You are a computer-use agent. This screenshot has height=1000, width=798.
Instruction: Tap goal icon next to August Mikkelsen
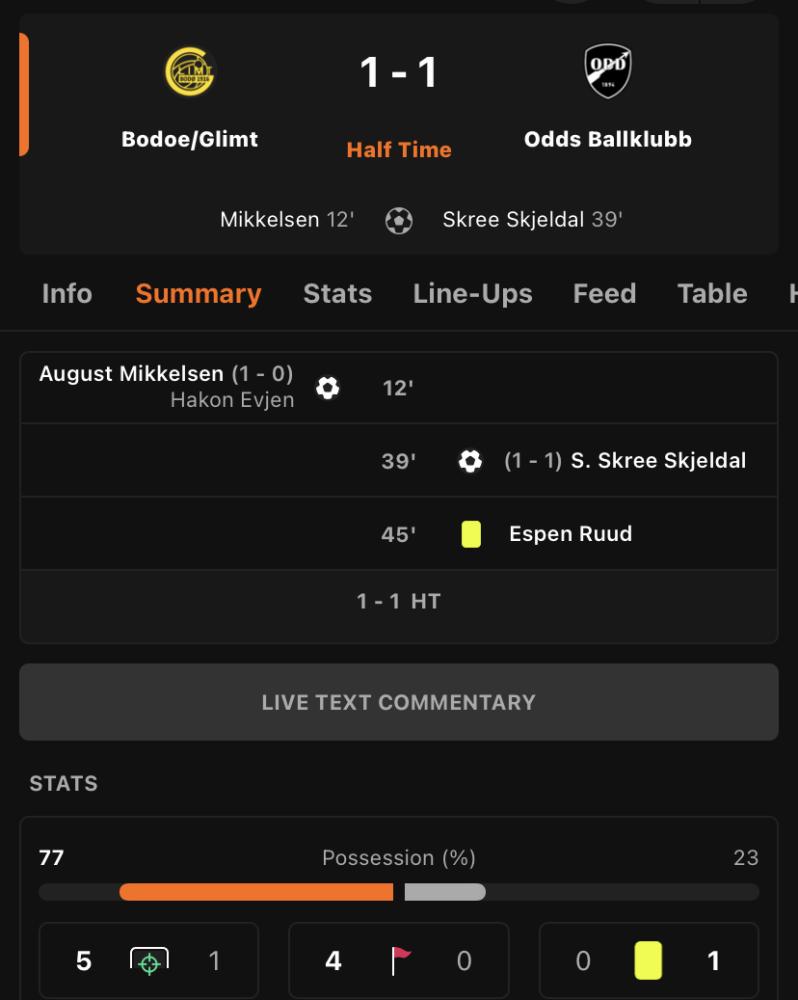(x=328, y=388)
